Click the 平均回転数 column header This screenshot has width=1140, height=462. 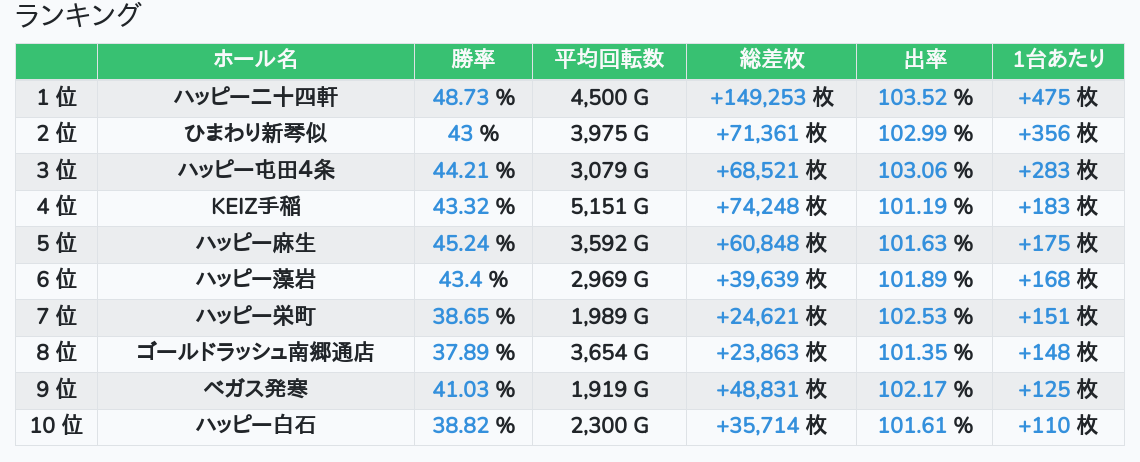(609, 60)
